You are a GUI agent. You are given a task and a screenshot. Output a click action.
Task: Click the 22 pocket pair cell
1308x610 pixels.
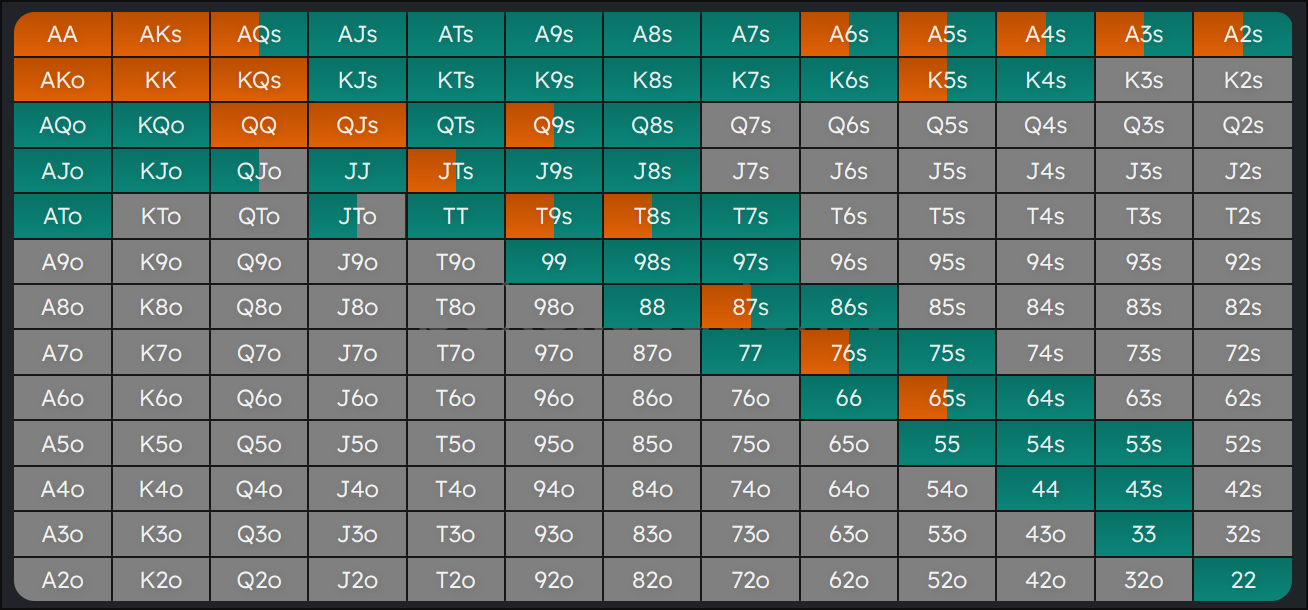[x=1243, y=580]
